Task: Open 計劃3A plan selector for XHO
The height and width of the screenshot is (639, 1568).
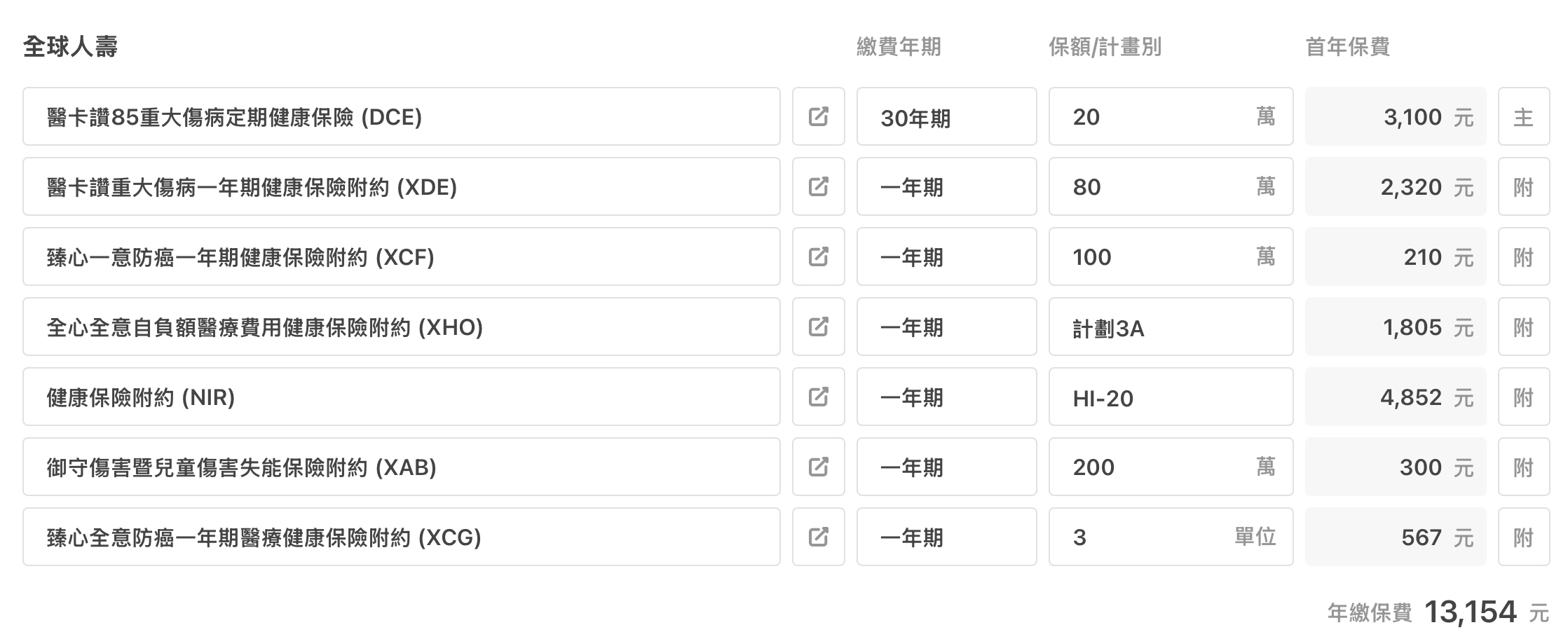Action: coord(1171,327)
